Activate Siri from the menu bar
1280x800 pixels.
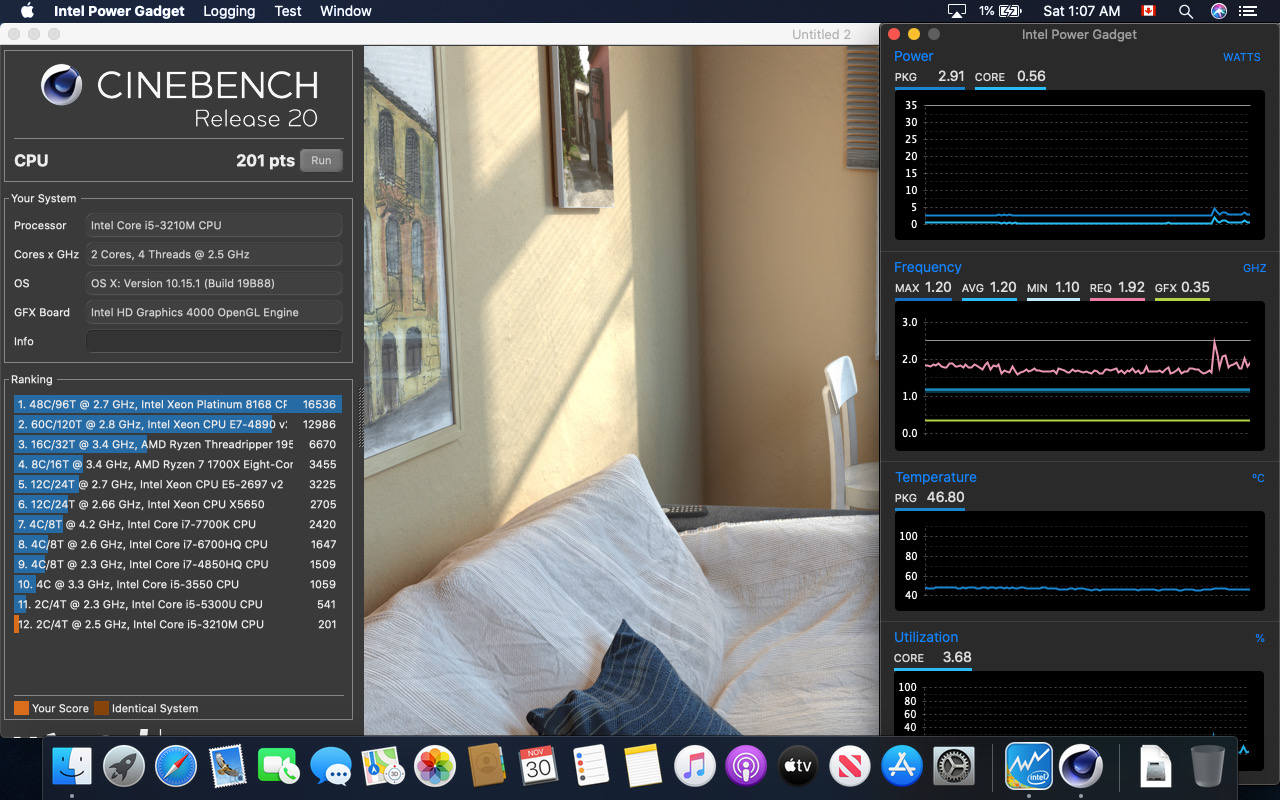[x=1218, y=11]
